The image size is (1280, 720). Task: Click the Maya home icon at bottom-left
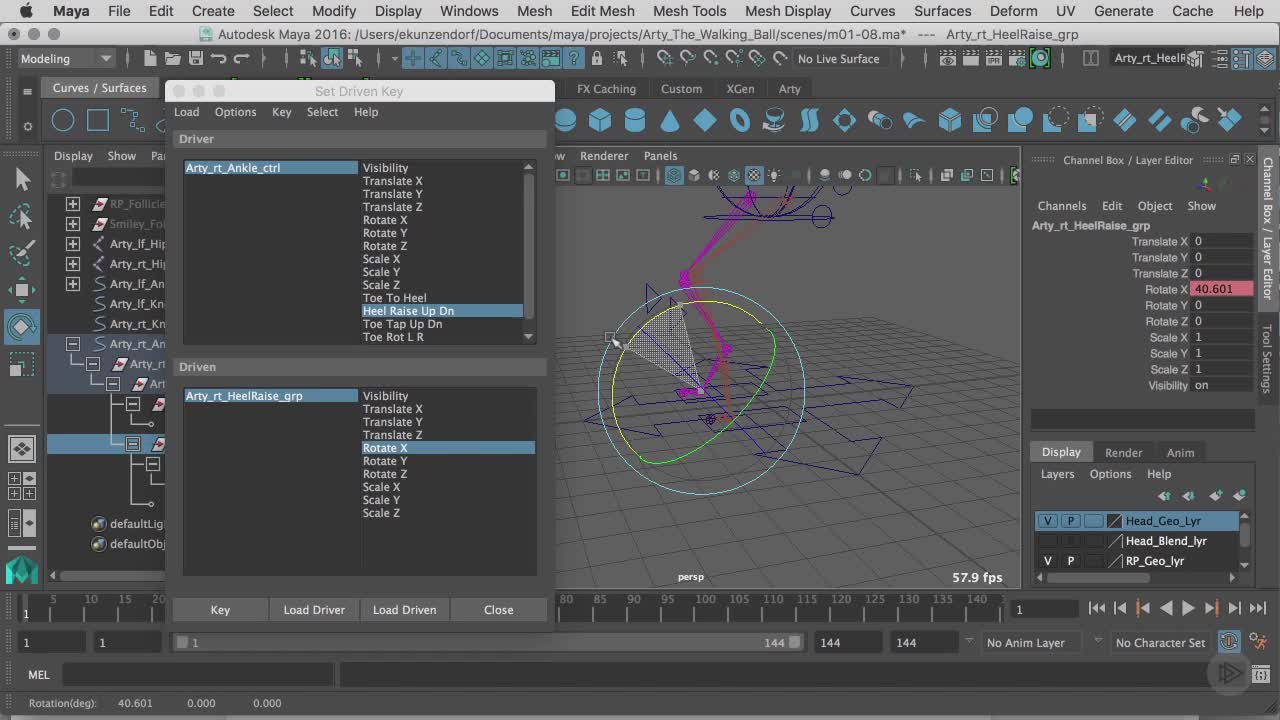[x=22, y=571]
